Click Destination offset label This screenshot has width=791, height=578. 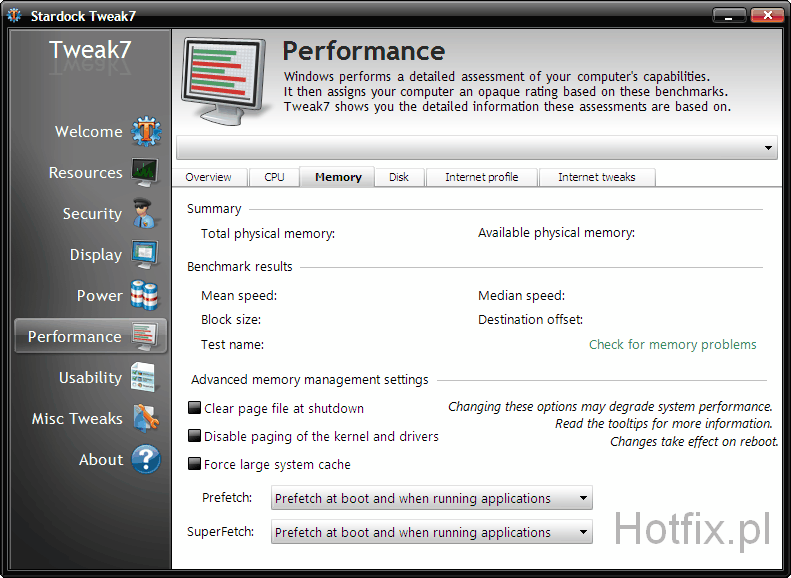tap(531, 320)
